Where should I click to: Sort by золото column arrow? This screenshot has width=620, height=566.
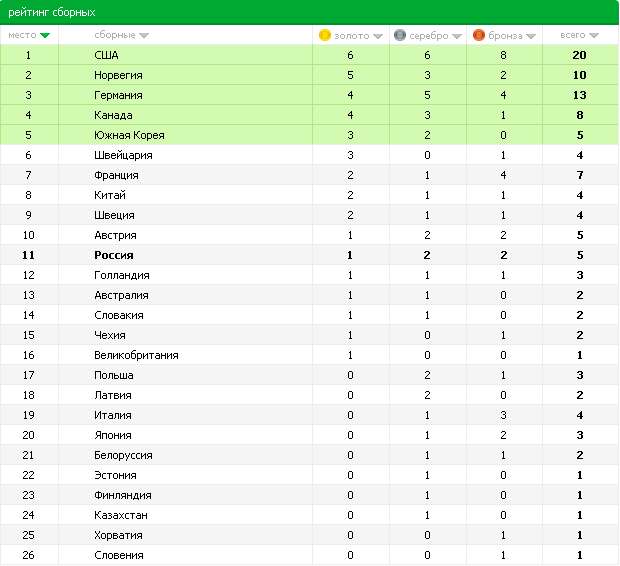(x=378, y=36)
